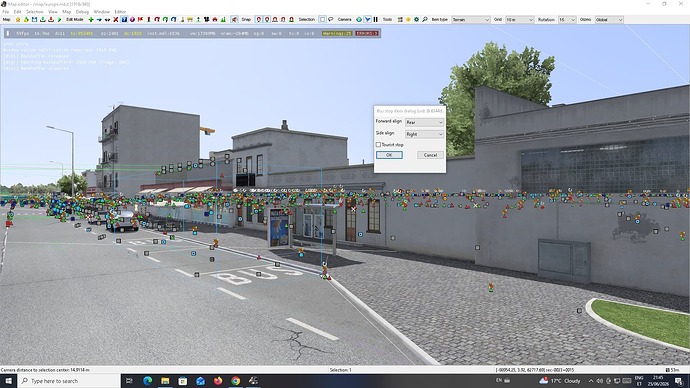Screen dimensions: 690x388
Task: Click the pause icon in Camera group
Action: 375,19
